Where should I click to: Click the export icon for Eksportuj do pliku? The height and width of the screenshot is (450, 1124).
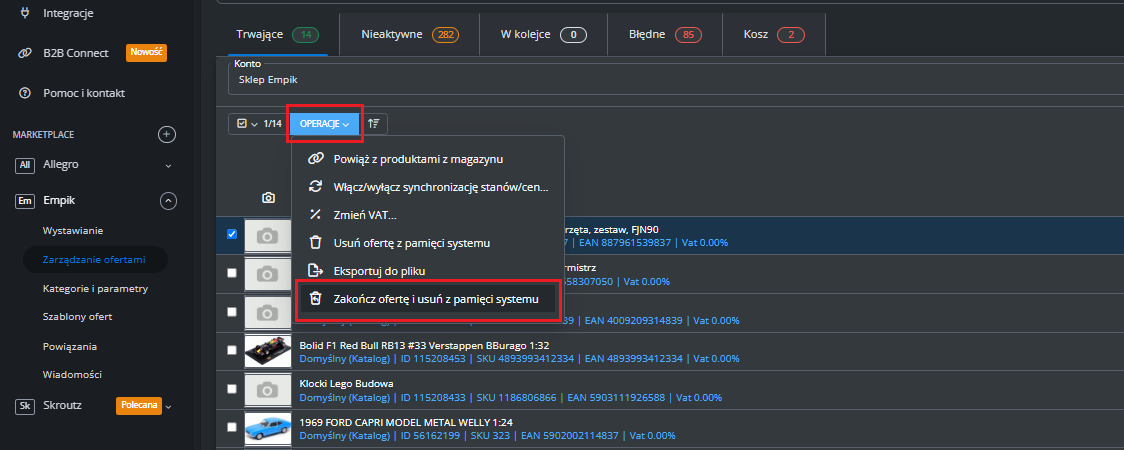315,271
